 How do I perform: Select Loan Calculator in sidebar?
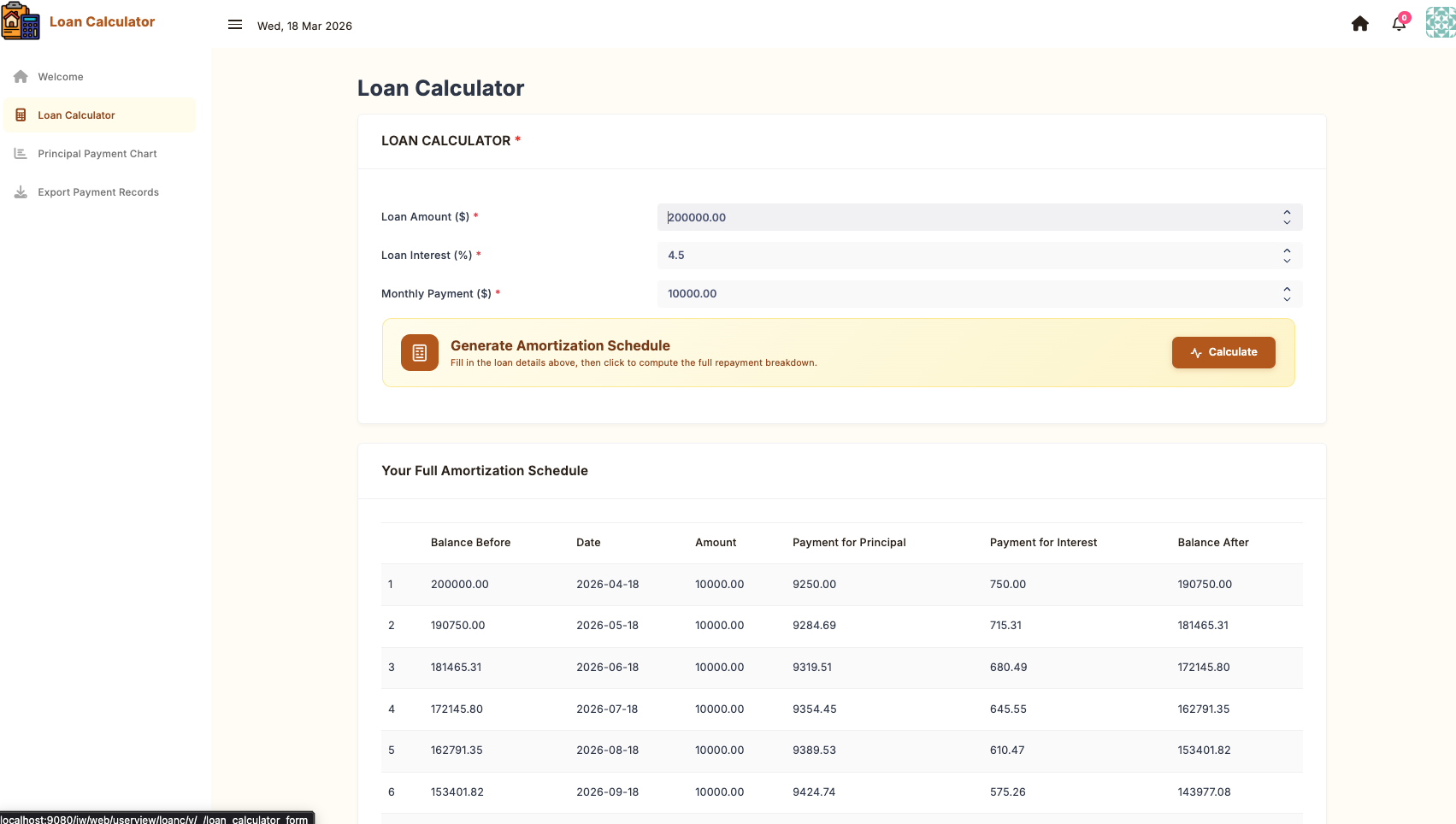(76, 115)
